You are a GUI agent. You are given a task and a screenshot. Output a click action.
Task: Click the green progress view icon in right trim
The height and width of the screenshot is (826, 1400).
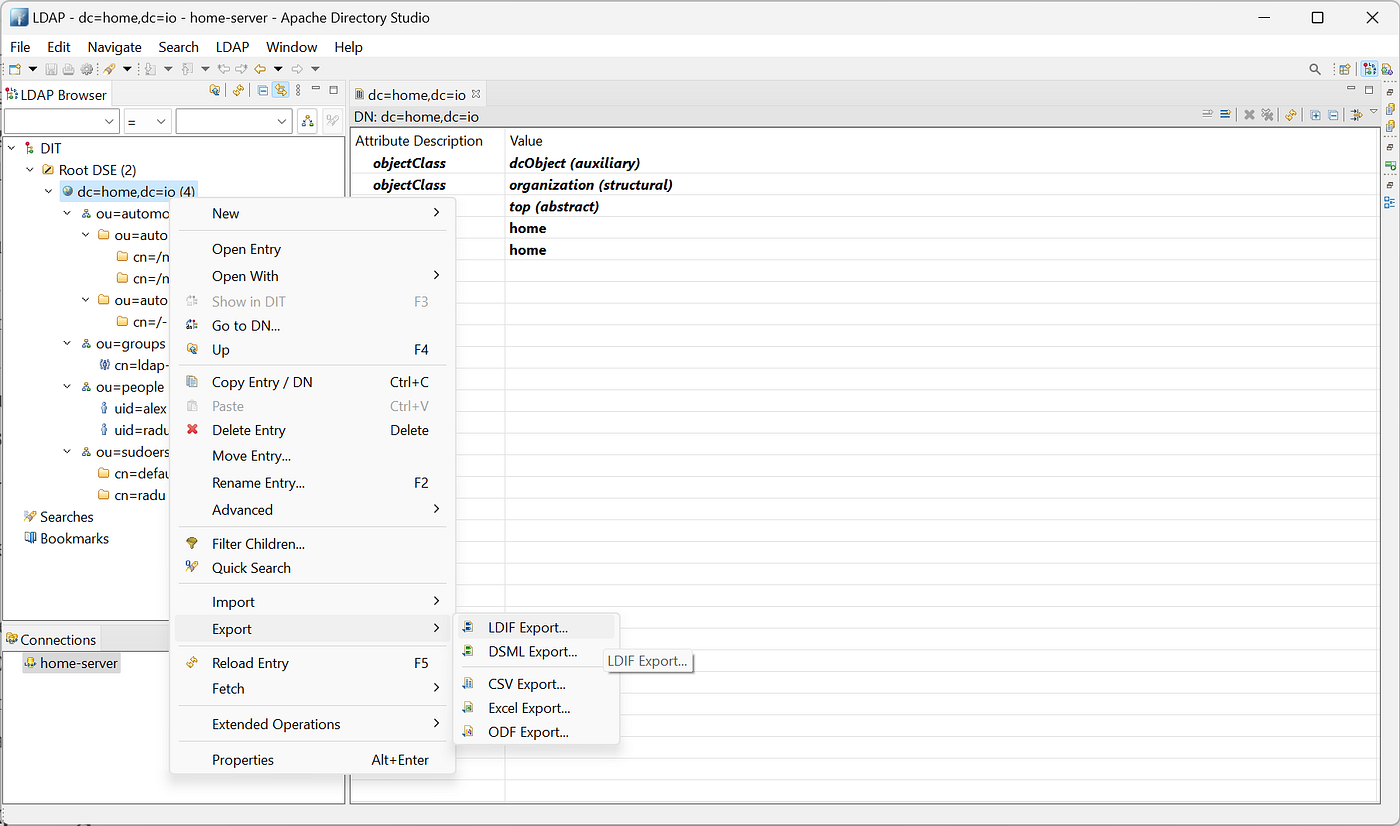click(1390, 165)
